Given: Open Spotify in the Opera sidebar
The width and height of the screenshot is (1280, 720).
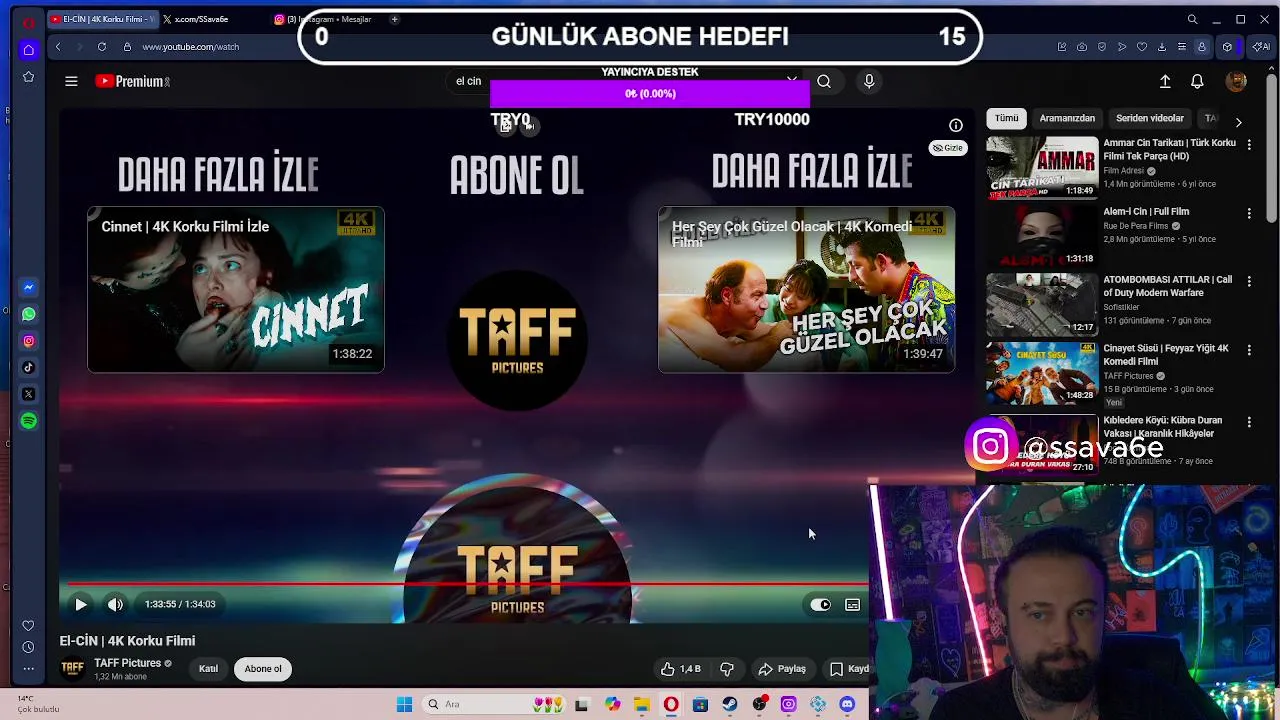Looking at the screenshot, I should (29, 421).
